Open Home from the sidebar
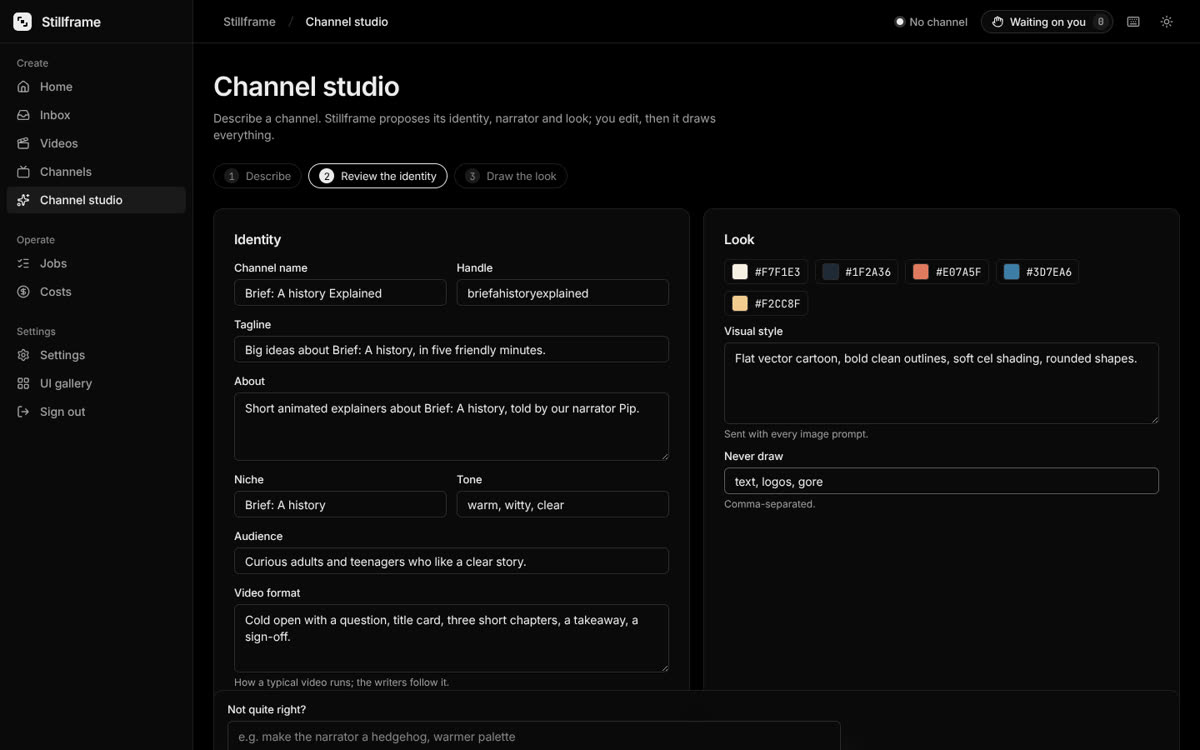 coord(96,87)
